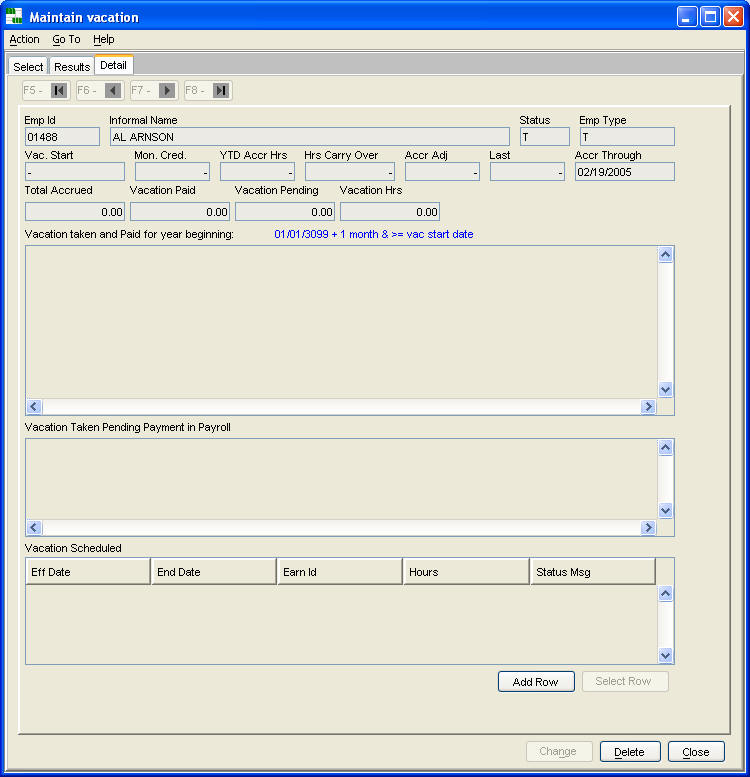Image resolution: width=750 pixels, height=777 pixels.
Task: Open the Action menu
Action: point(24,39)
